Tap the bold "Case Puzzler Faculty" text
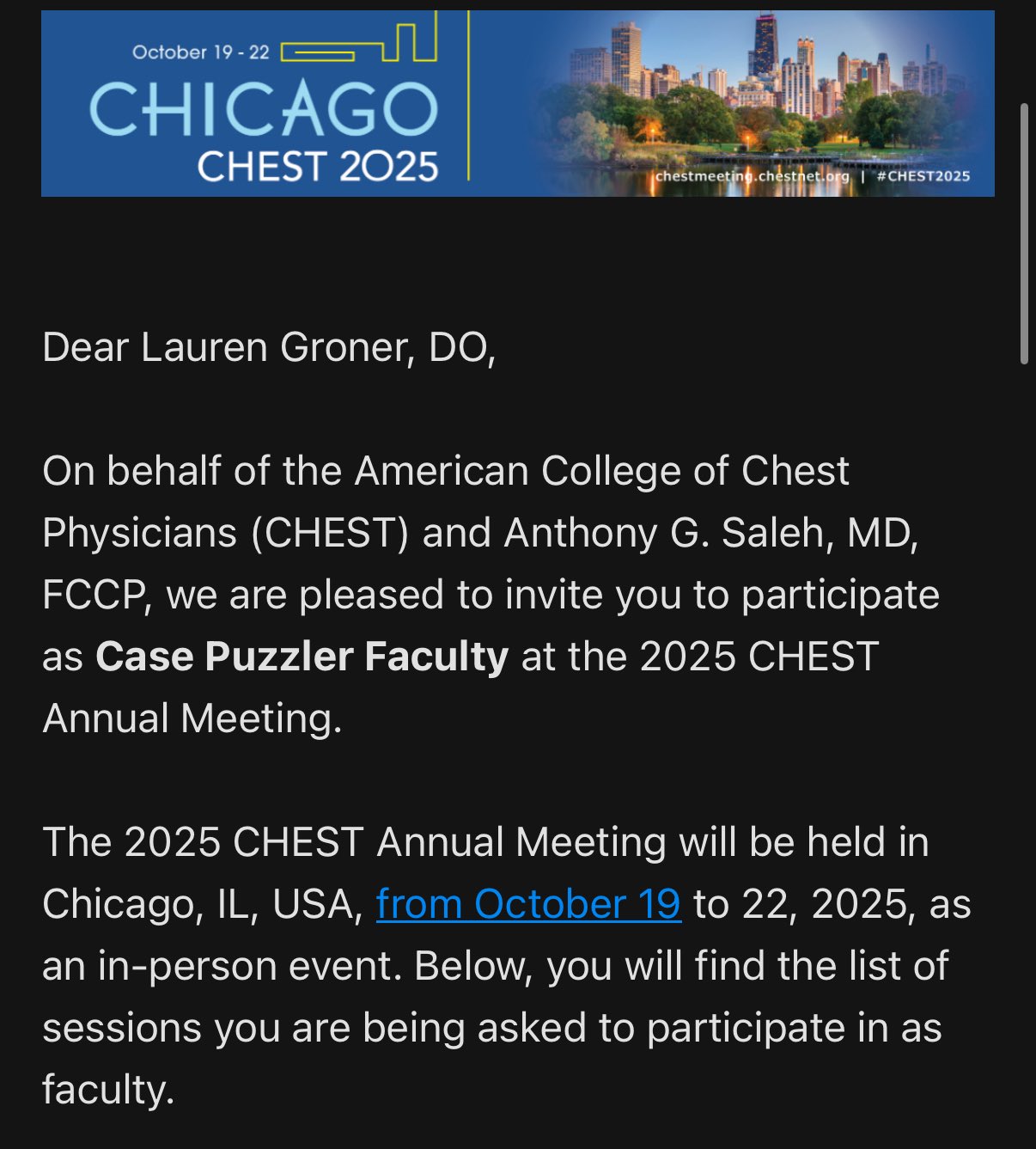 (302, 657)
